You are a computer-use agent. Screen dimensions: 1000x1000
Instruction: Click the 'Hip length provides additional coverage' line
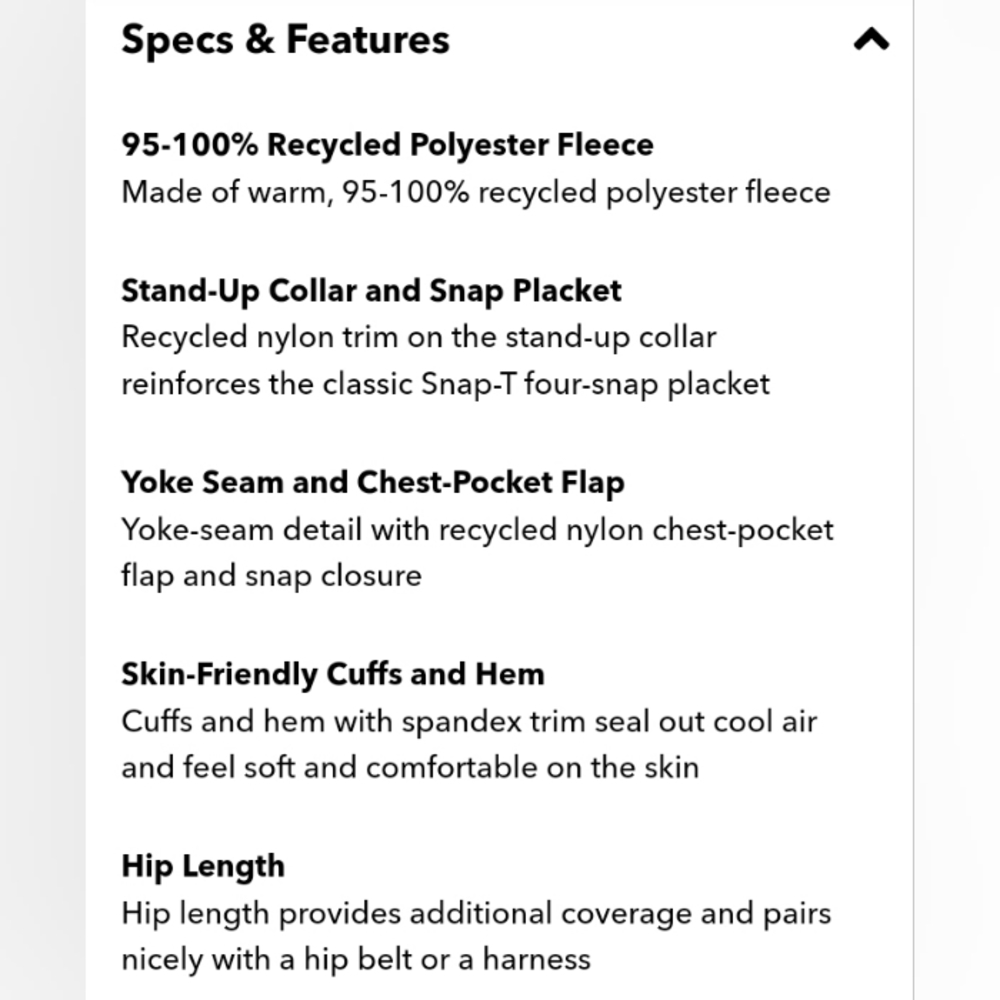pyautogui.click(x=476, y=914)
